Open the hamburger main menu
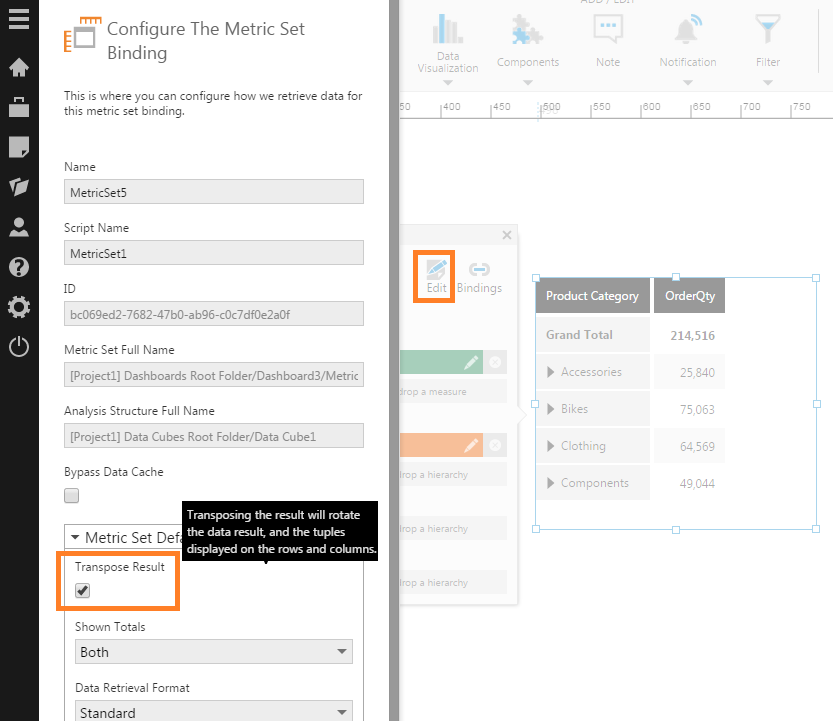Screen dimensions: 833x721 [19, 19]
